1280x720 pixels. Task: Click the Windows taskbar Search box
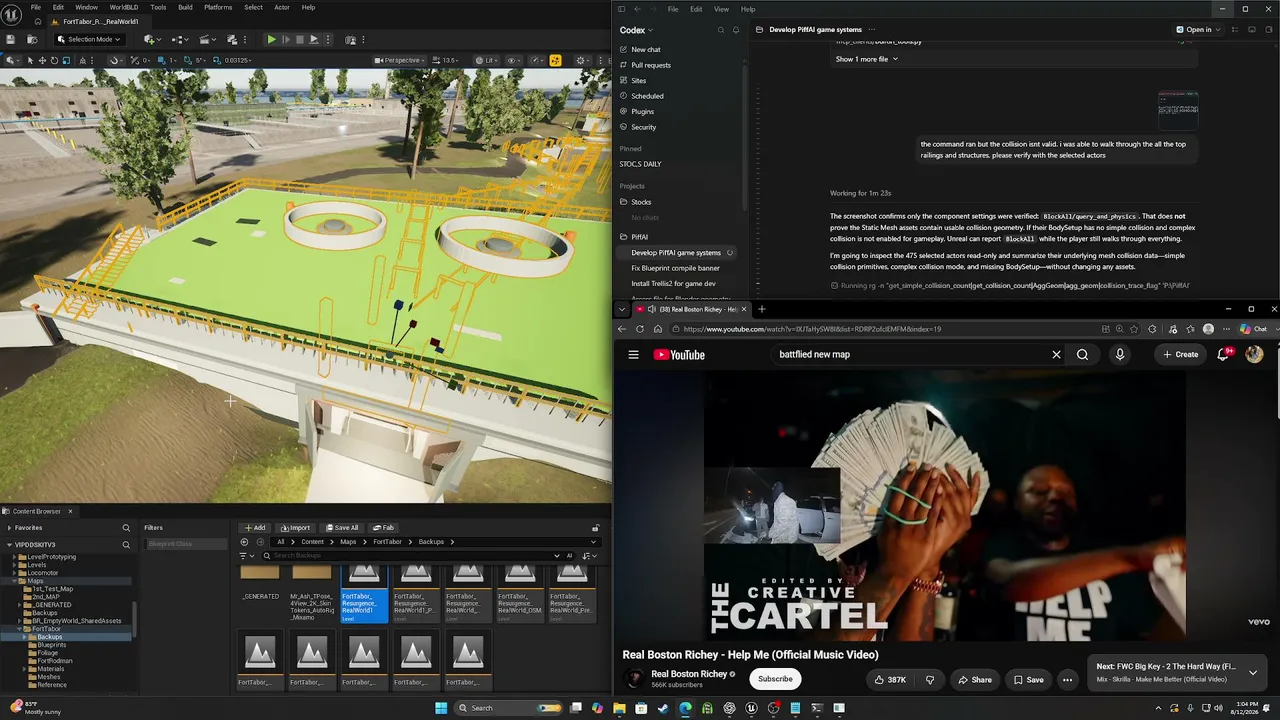510,708
